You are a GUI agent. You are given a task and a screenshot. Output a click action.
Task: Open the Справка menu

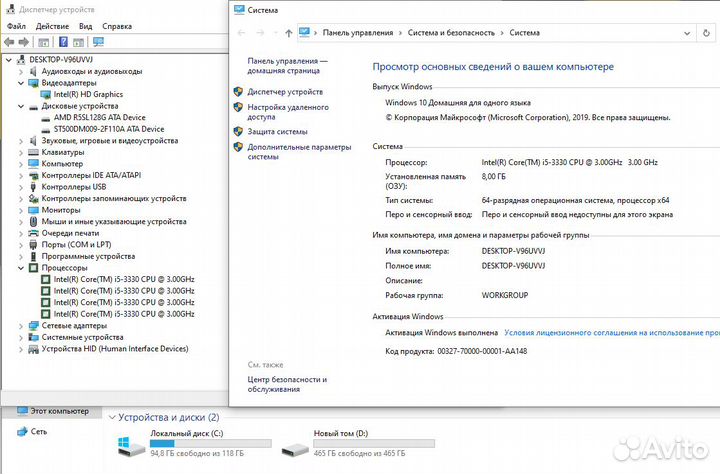(x=117, y=26)
